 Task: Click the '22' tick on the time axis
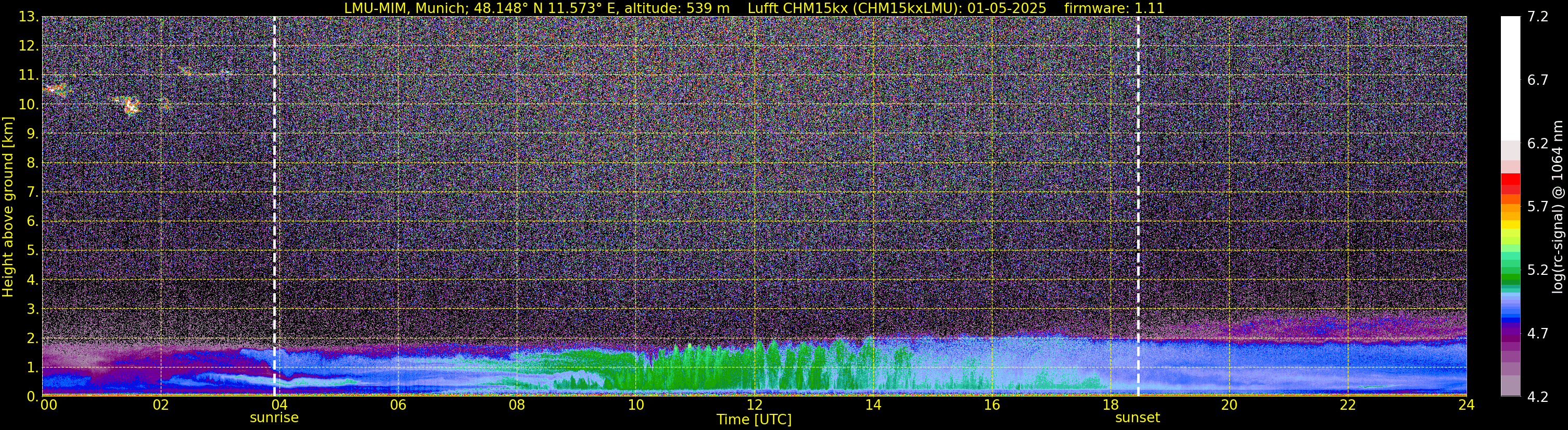tap(1348, 405)
